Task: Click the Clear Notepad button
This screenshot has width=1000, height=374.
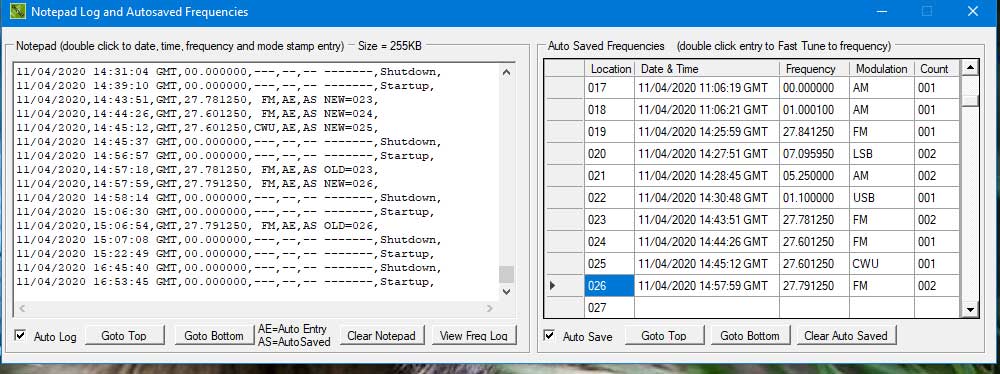Action: click(381, 336)
